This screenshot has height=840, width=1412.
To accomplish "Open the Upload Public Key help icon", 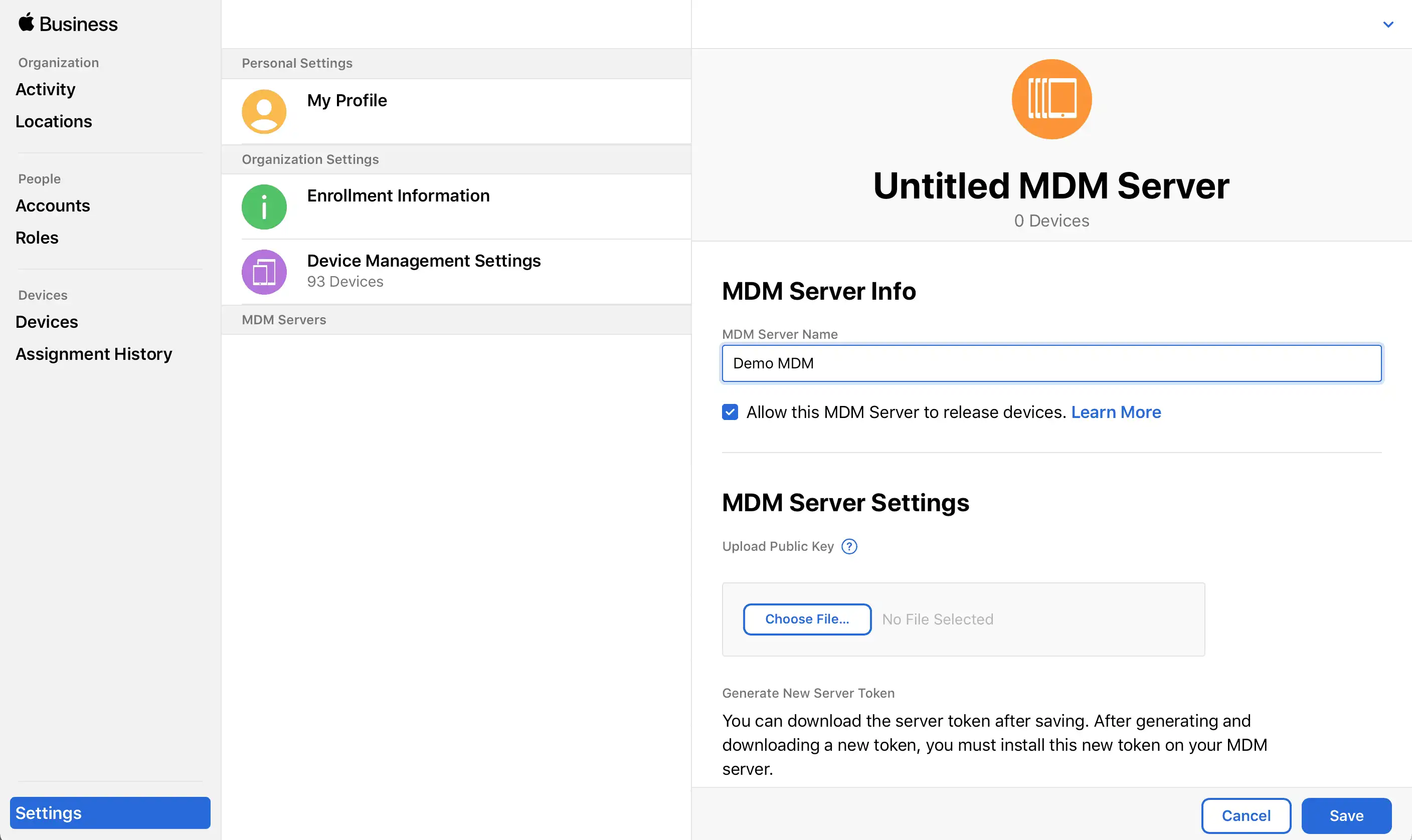I will click(x=849, y=546).
